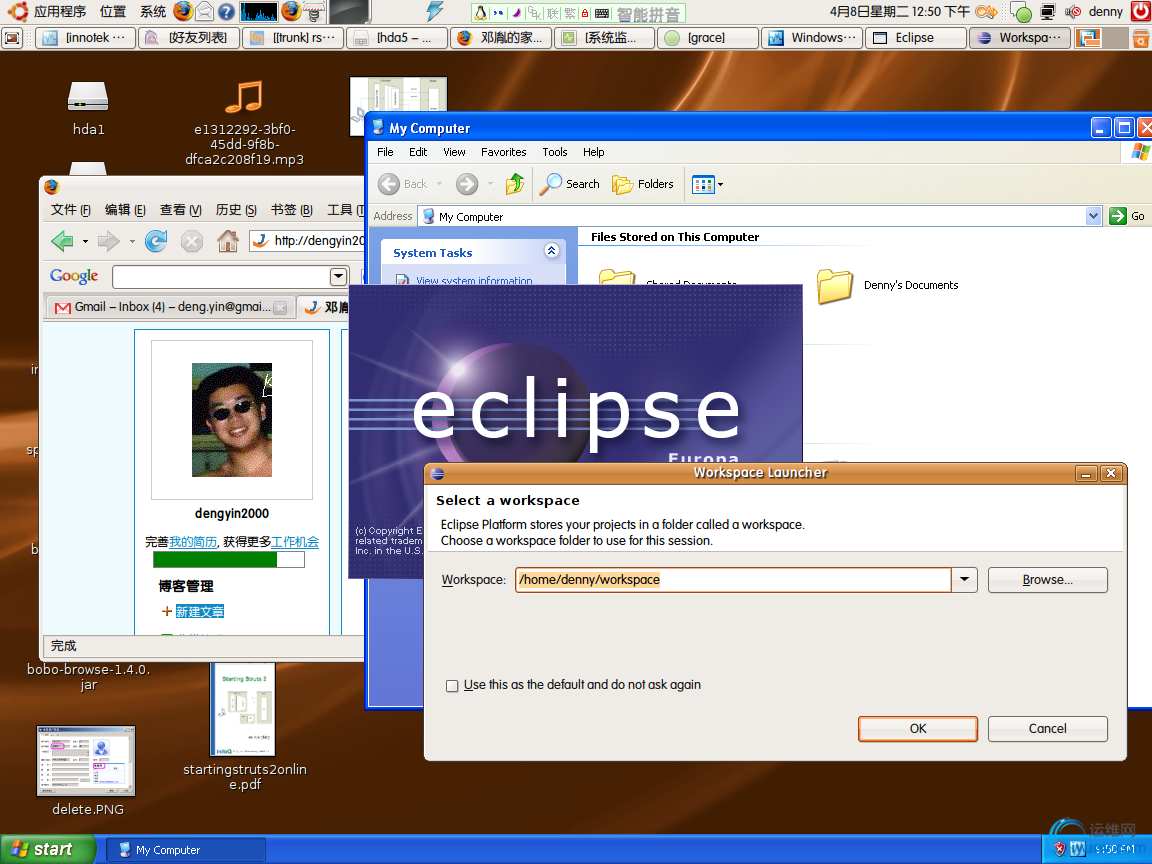The image size is (1152, 864).
Task: Click the Browse... button in Workspace Launcher
Action: tap(1047, 580)
